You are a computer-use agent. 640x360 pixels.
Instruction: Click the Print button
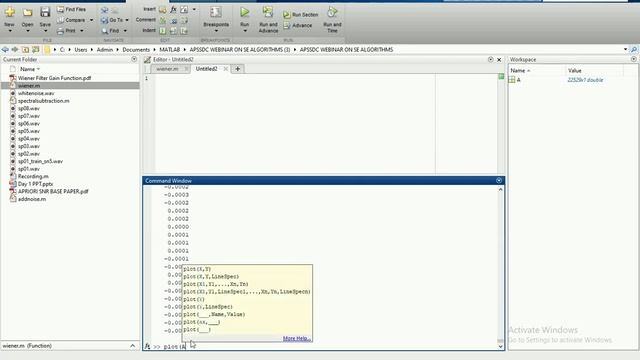[x=66, y=31]
